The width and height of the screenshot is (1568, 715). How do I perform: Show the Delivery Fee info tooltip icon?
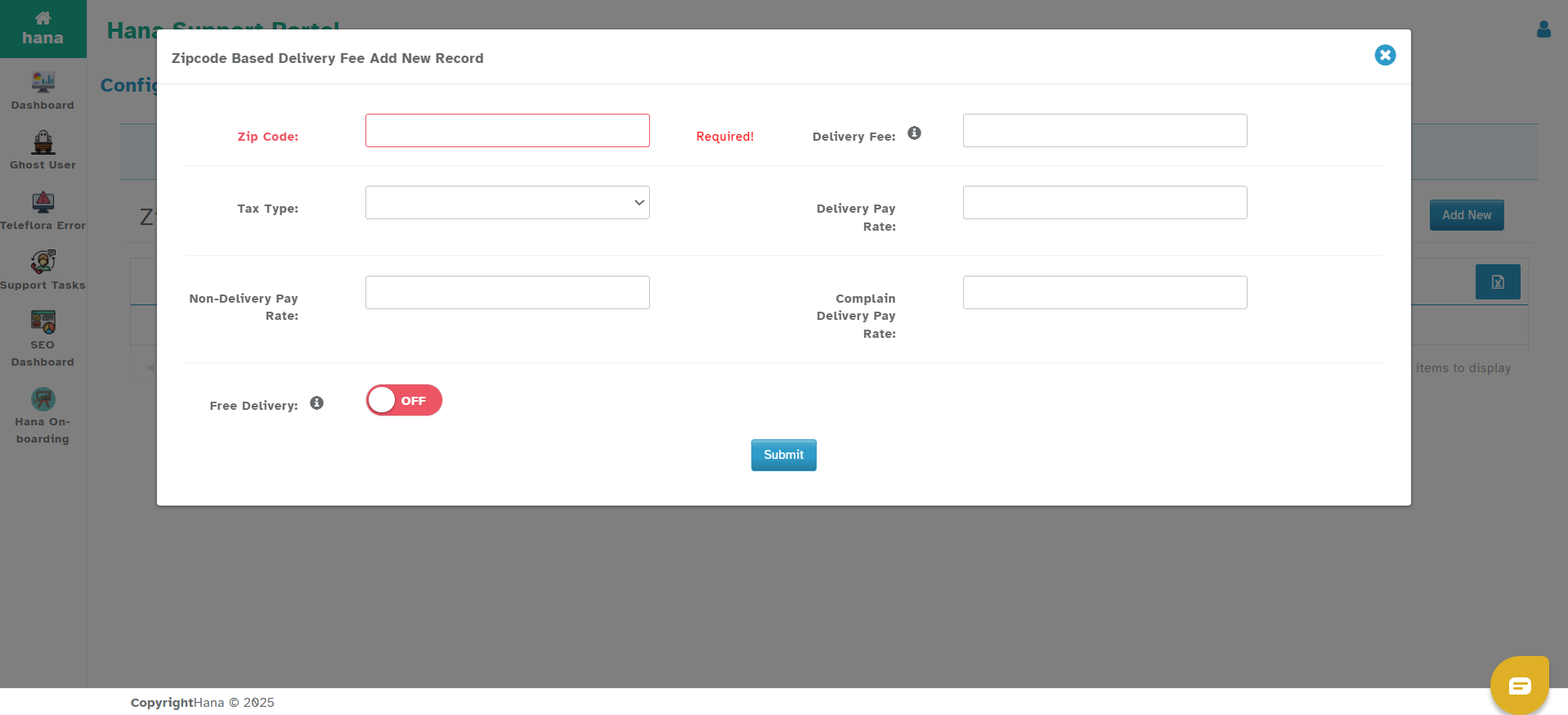pos(914,133)
